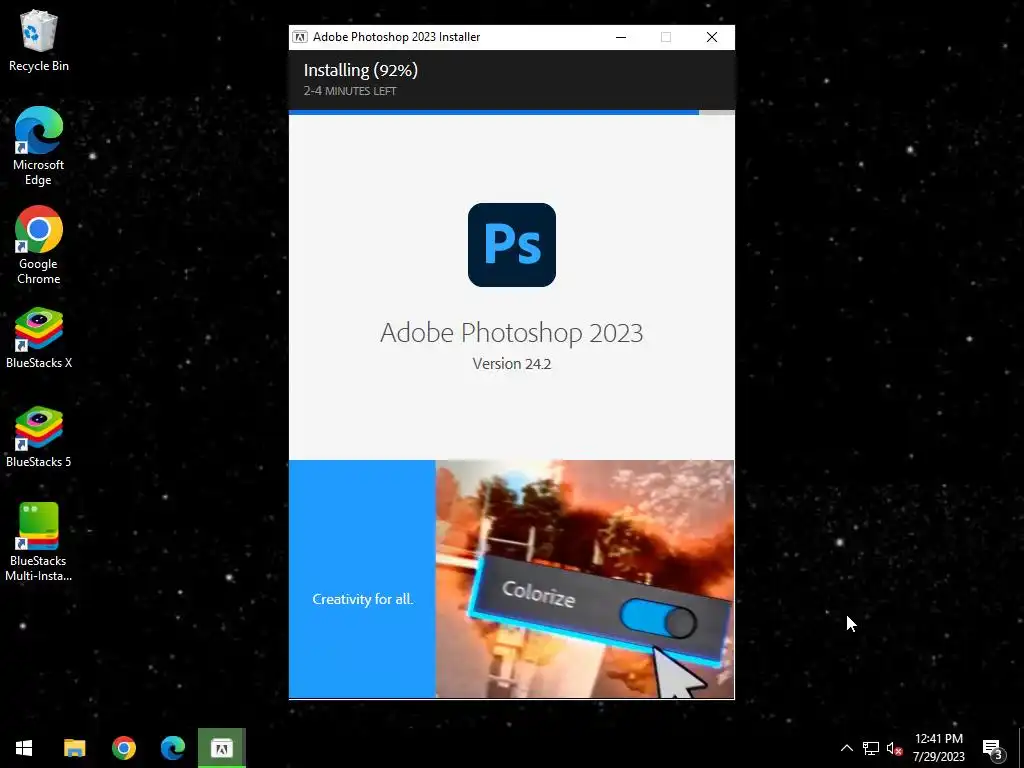The height and width of the screenshot is (768, 1024).
Task: Switch to the Adobe installer taskbar button
Action: pyautogui.click(x=221, y=748)
